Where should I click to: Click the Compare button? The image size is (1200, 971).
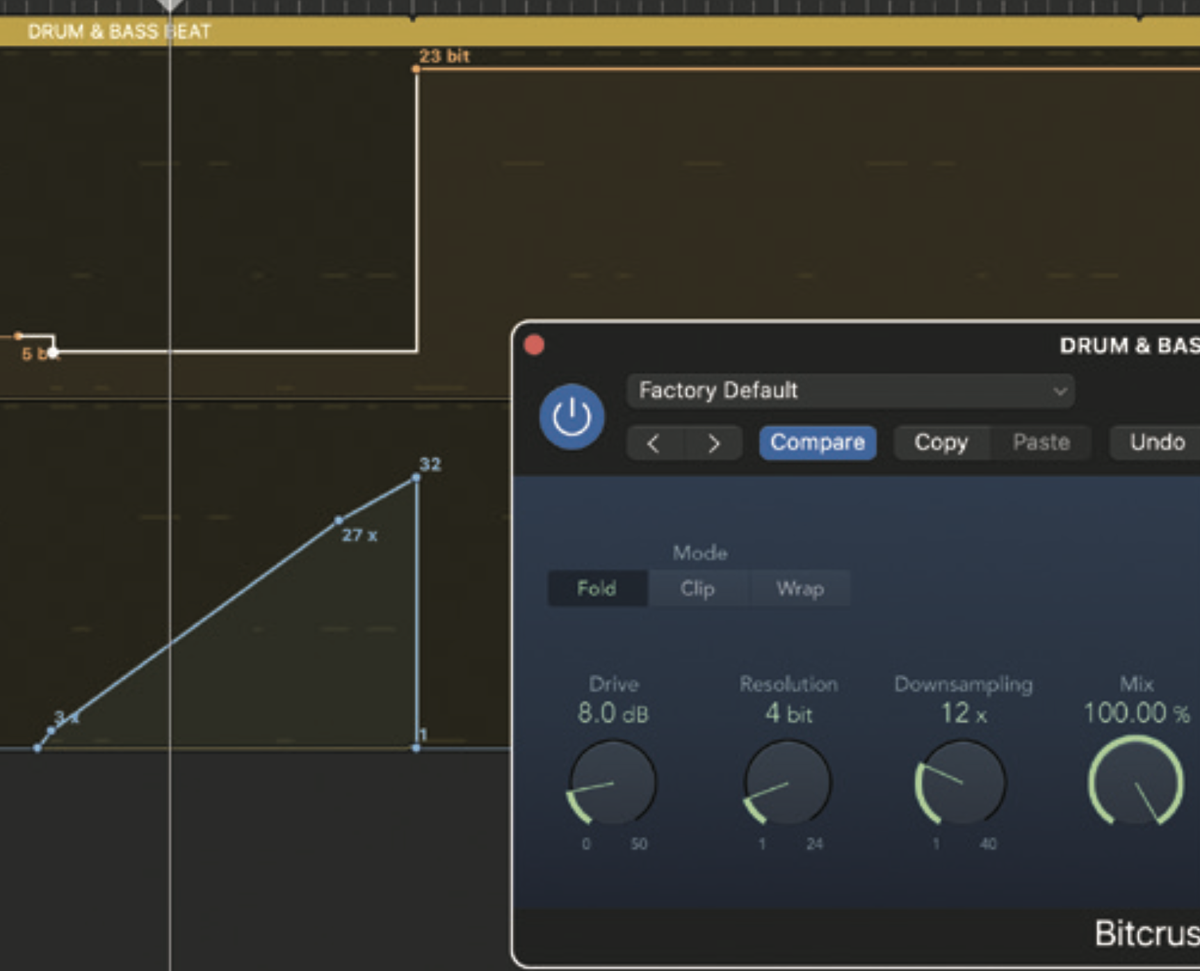click(817, 443)
